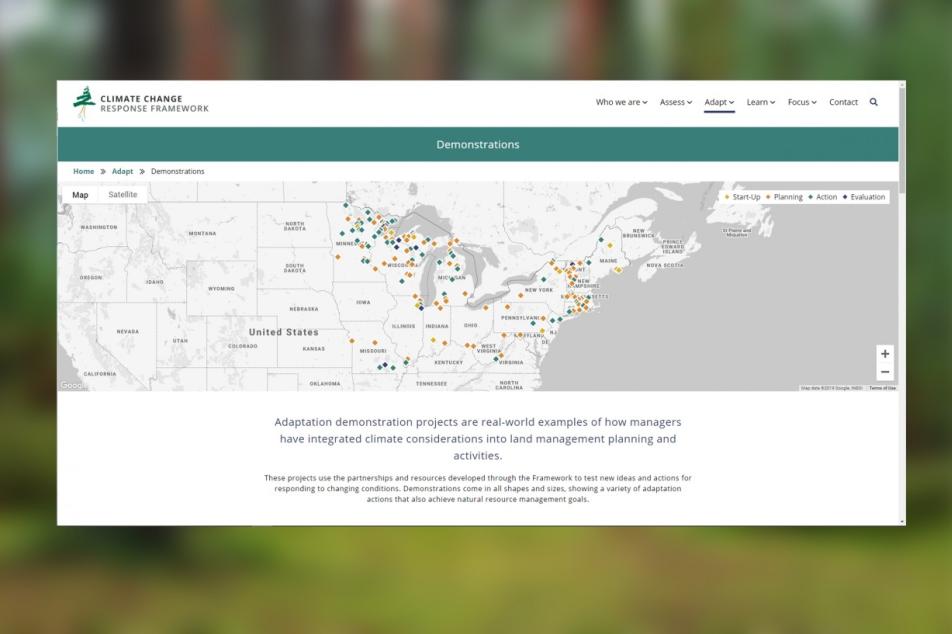Switch map view to Satellite
Image resolution: width=952 pixels, height=634 pixels.
tap(123, 194)
